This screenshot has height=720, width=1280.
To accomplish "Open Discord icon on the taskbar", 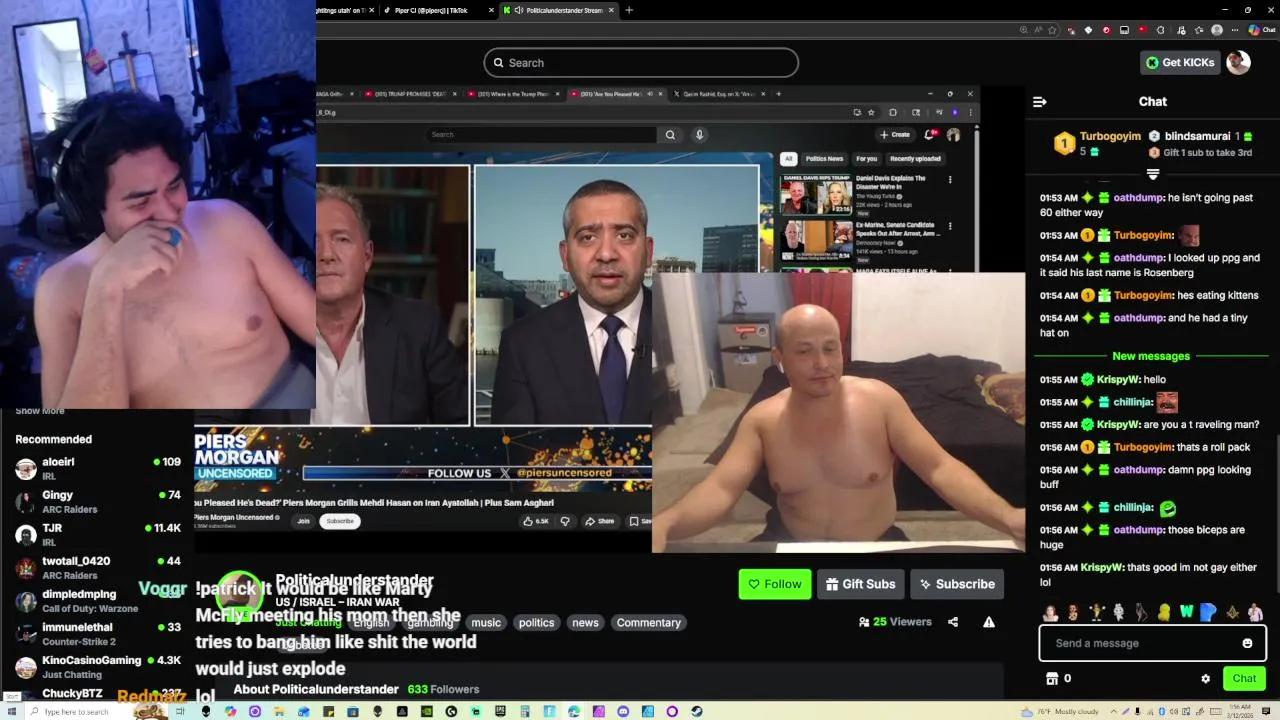I will (x=623, y=711).
